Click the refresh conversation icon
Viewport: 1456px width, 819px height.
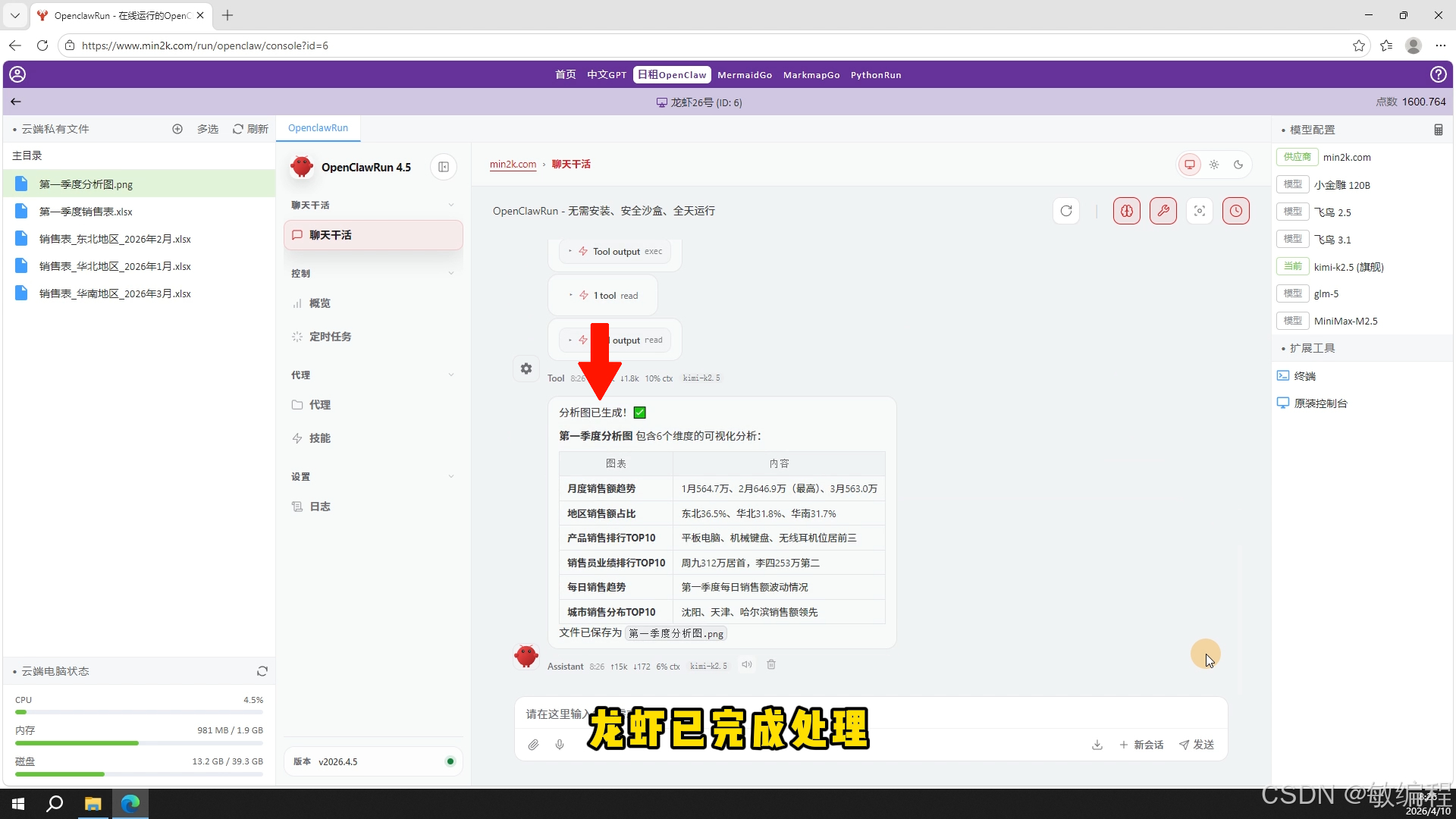1066,211
